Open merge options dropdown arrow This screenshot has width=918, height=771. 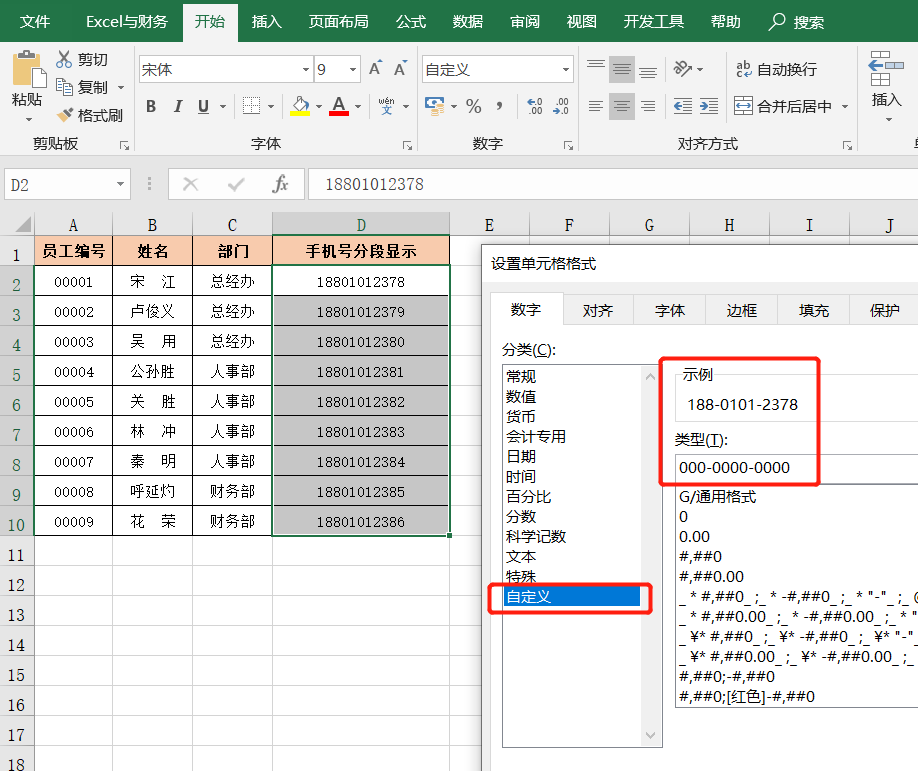point(845,107)
